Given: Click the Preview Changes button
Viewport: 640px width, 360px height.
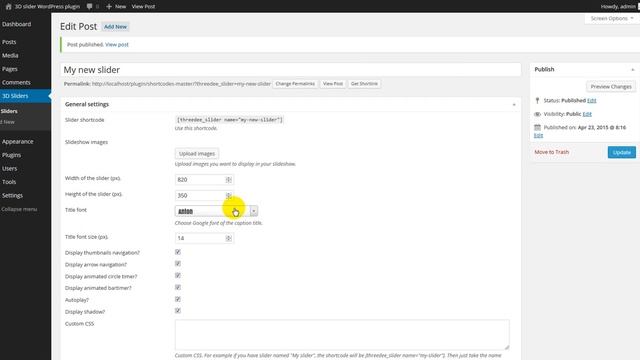Looking at the screenshot, I should [x=611, y=87].
